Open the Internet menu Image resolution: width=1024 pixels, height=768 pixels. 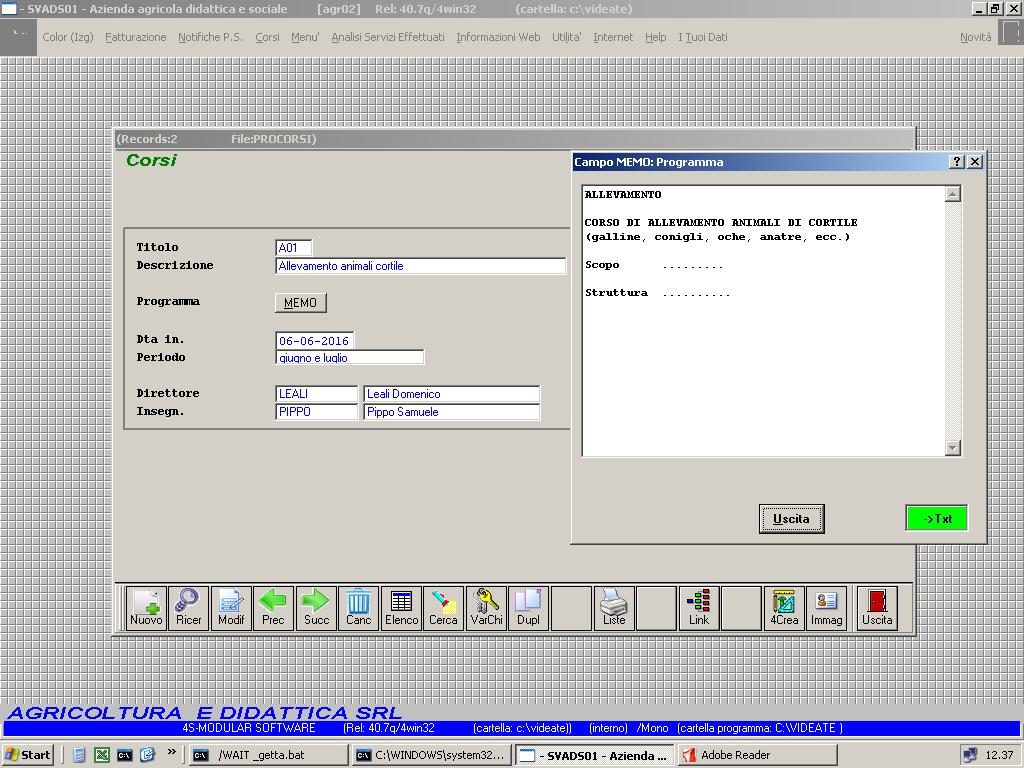point(613,37)
